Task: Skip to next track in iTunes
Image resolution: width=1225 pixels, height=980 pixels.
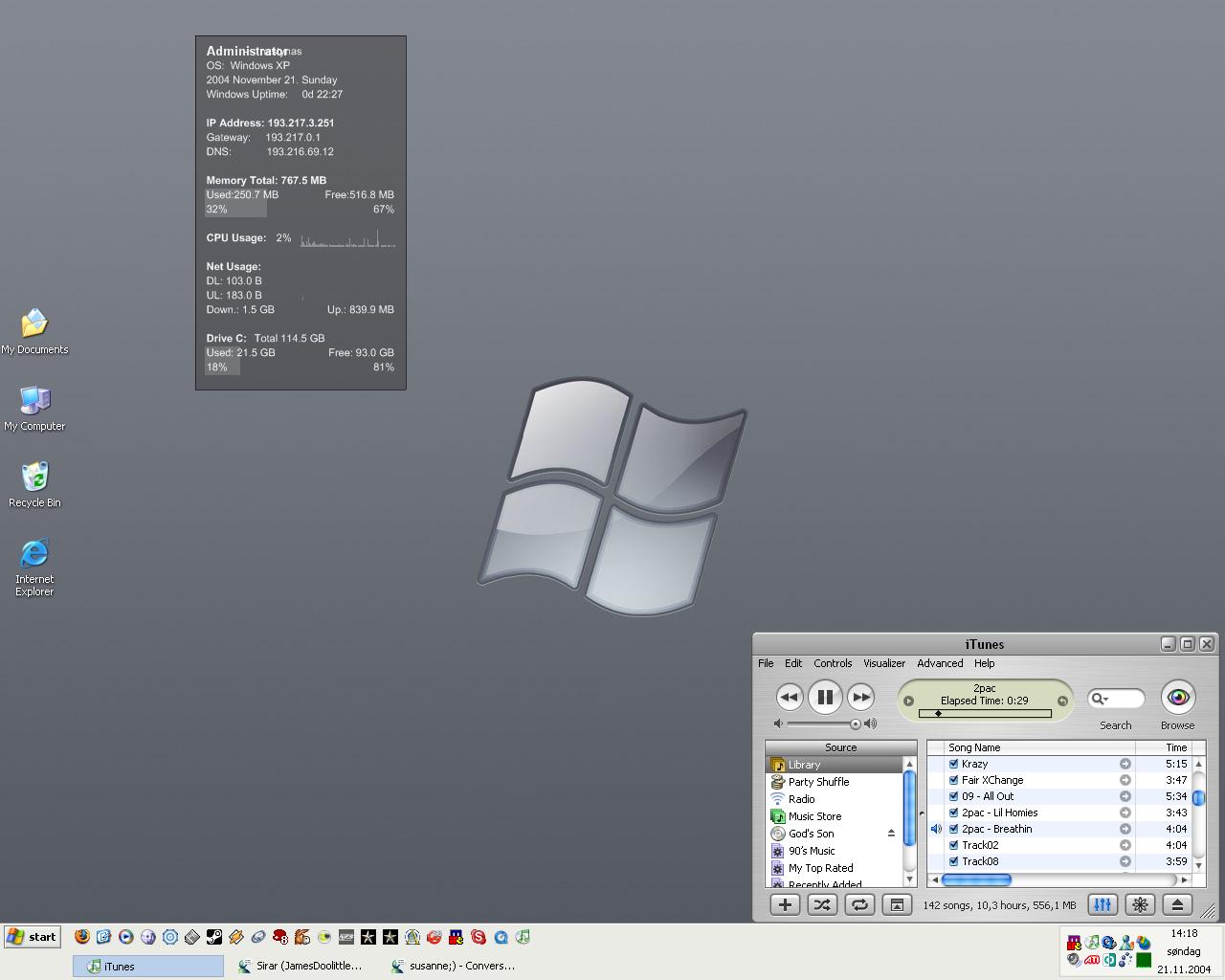Action: 861,697
